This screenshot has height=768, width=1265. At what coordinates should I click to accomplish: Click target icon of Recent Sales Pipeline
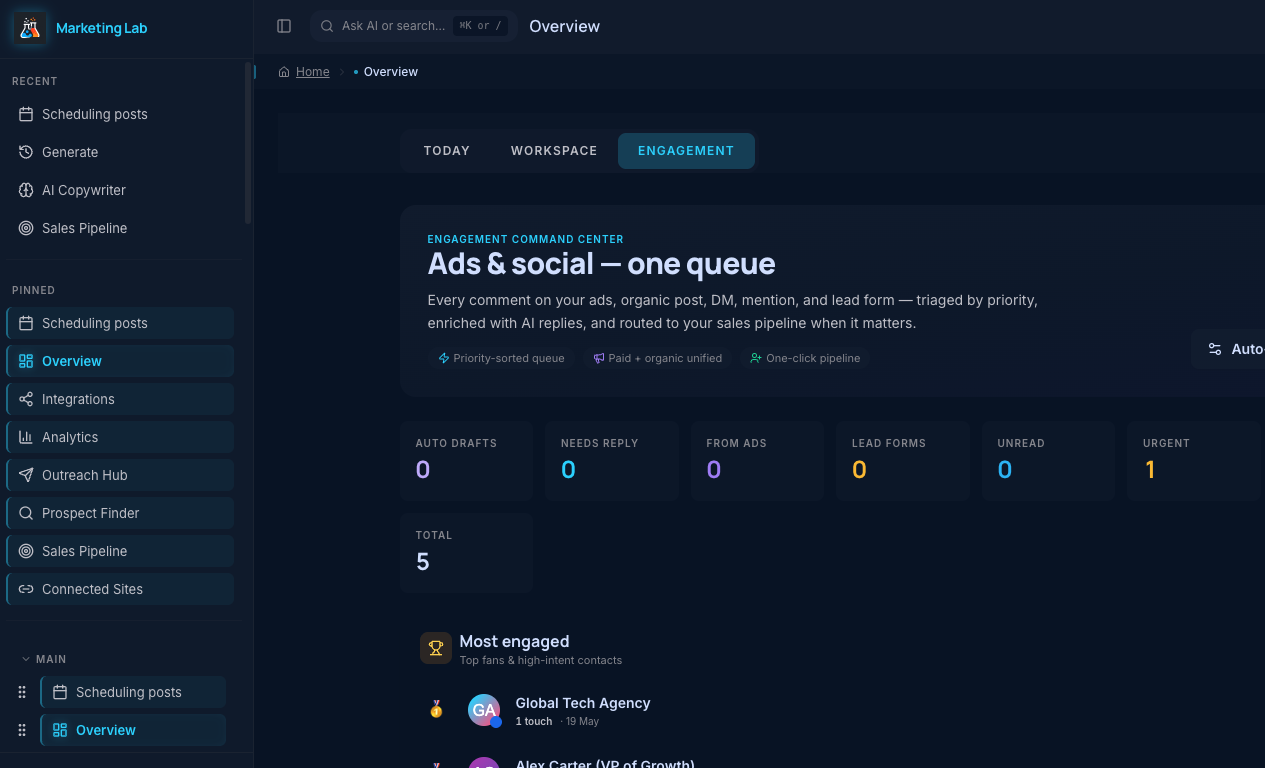click(x=26, y=228)
